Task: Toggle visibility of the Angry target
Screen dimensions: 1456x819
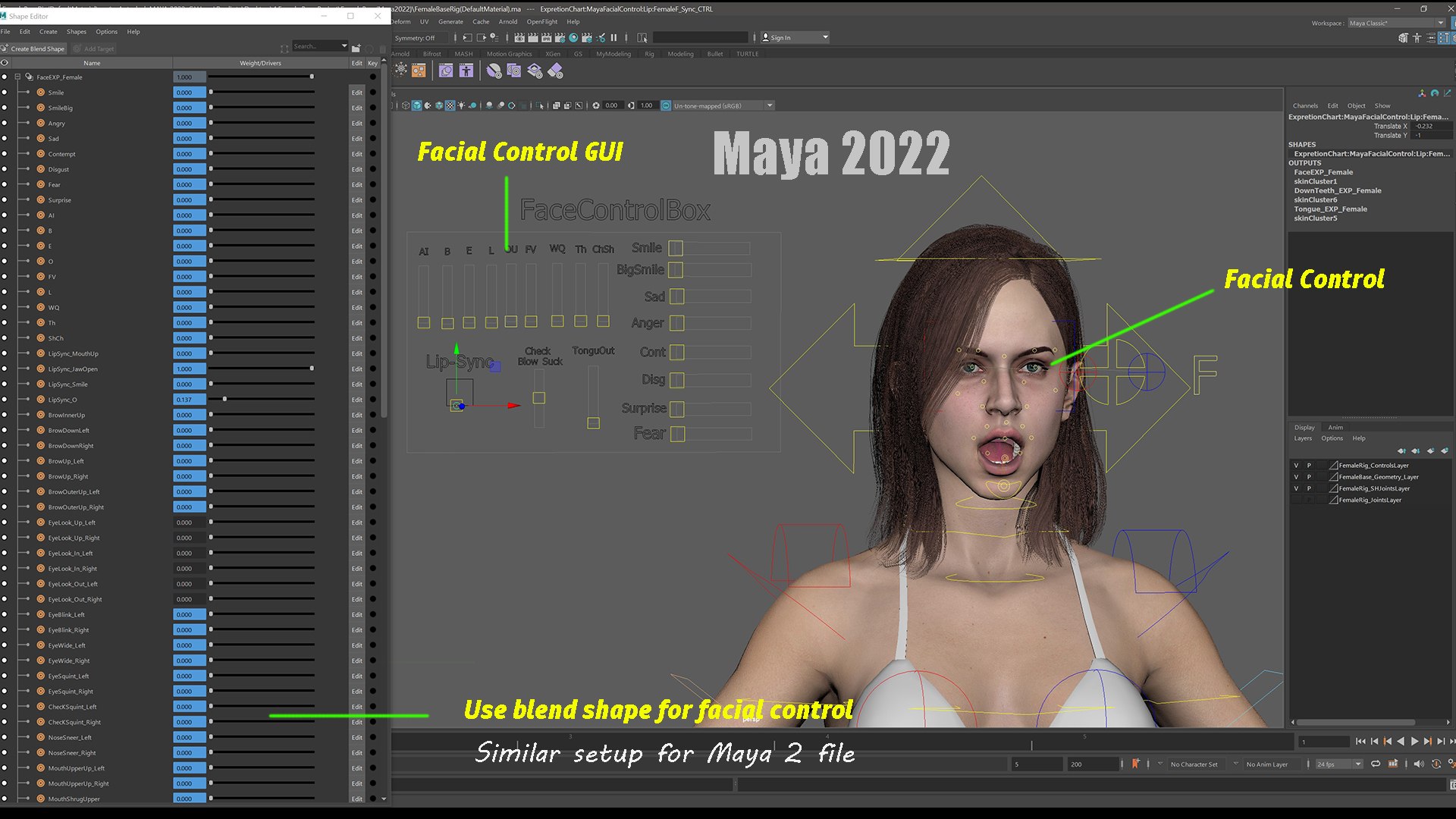Action: (x=5, y=123)
